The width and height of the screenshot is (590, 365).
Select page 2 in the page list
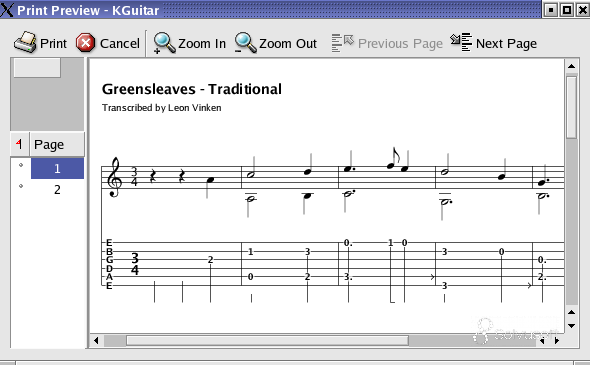(57, 189)
